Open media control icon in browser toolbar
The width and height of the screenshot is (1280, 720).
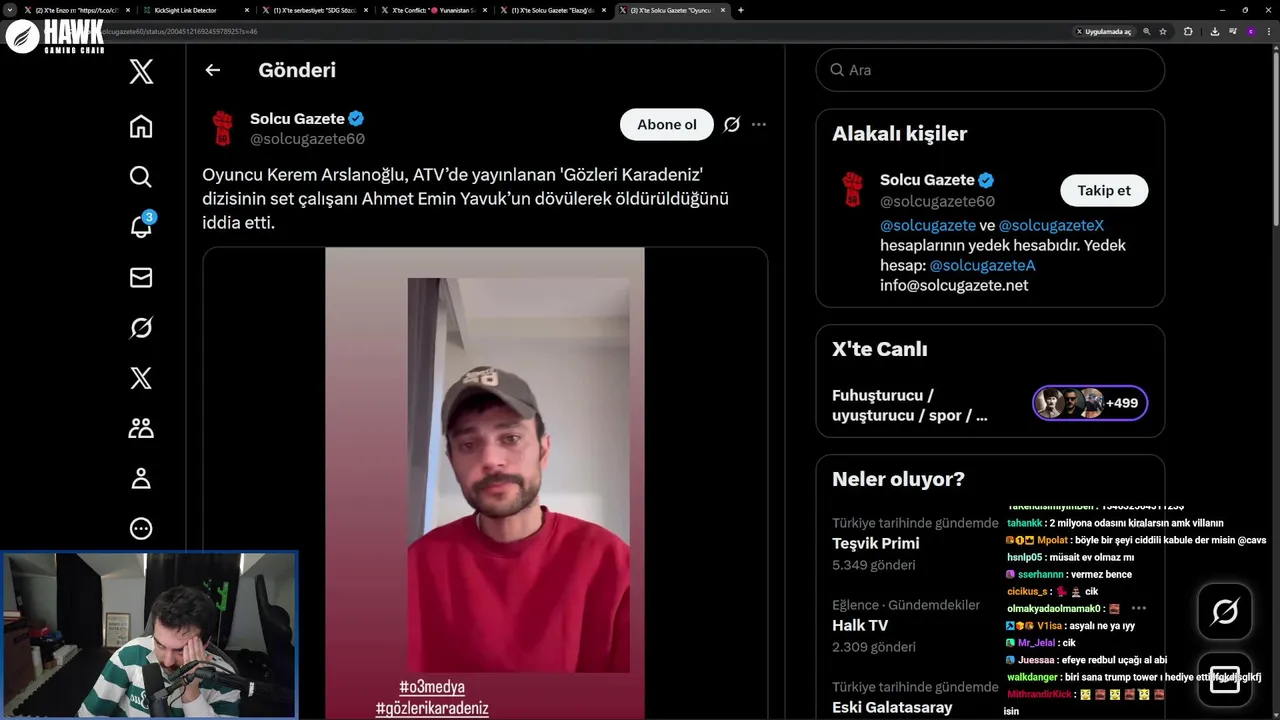[1233, 31]
